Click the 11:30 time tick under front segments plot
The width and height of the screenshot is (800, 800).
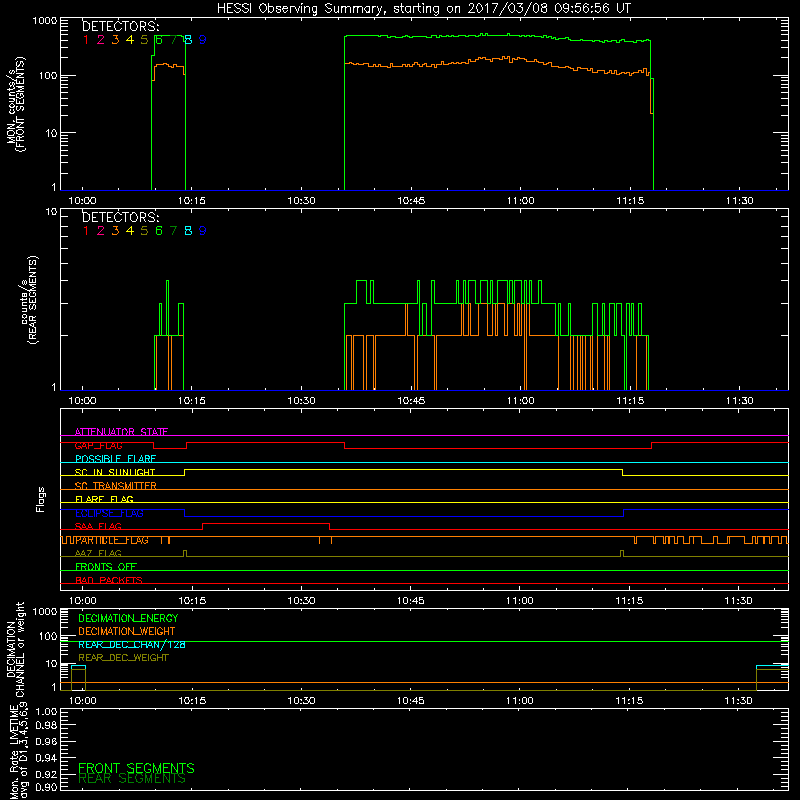739,201
